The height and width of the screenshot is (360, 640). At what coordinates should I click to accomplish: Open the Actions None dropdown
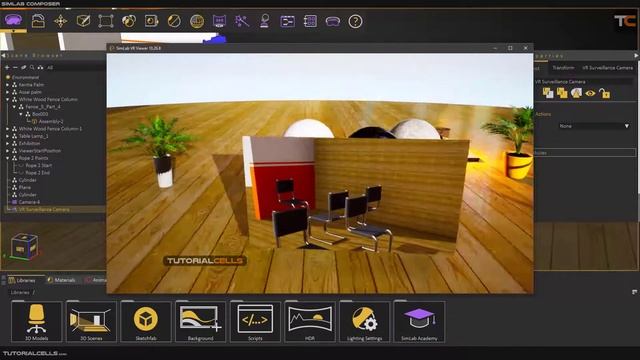click(594, 126)
